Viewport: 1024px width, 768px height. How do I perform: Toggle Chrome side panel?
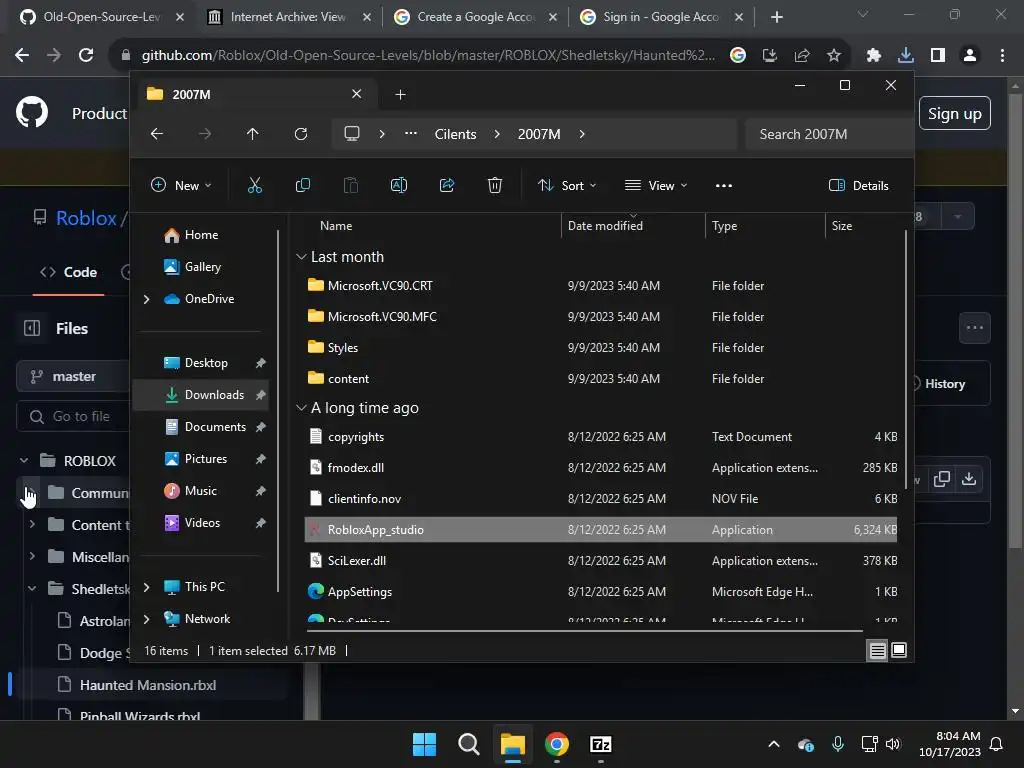click(938, 56)
